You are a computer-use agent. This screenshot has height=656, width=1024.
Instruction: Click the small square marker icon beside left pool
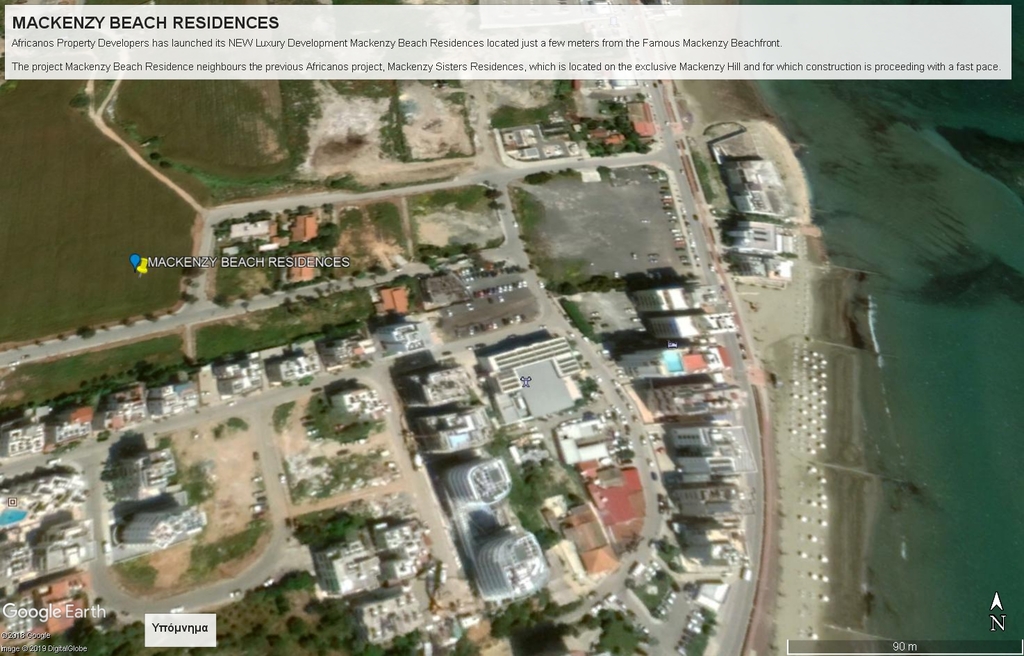[11, 501]
